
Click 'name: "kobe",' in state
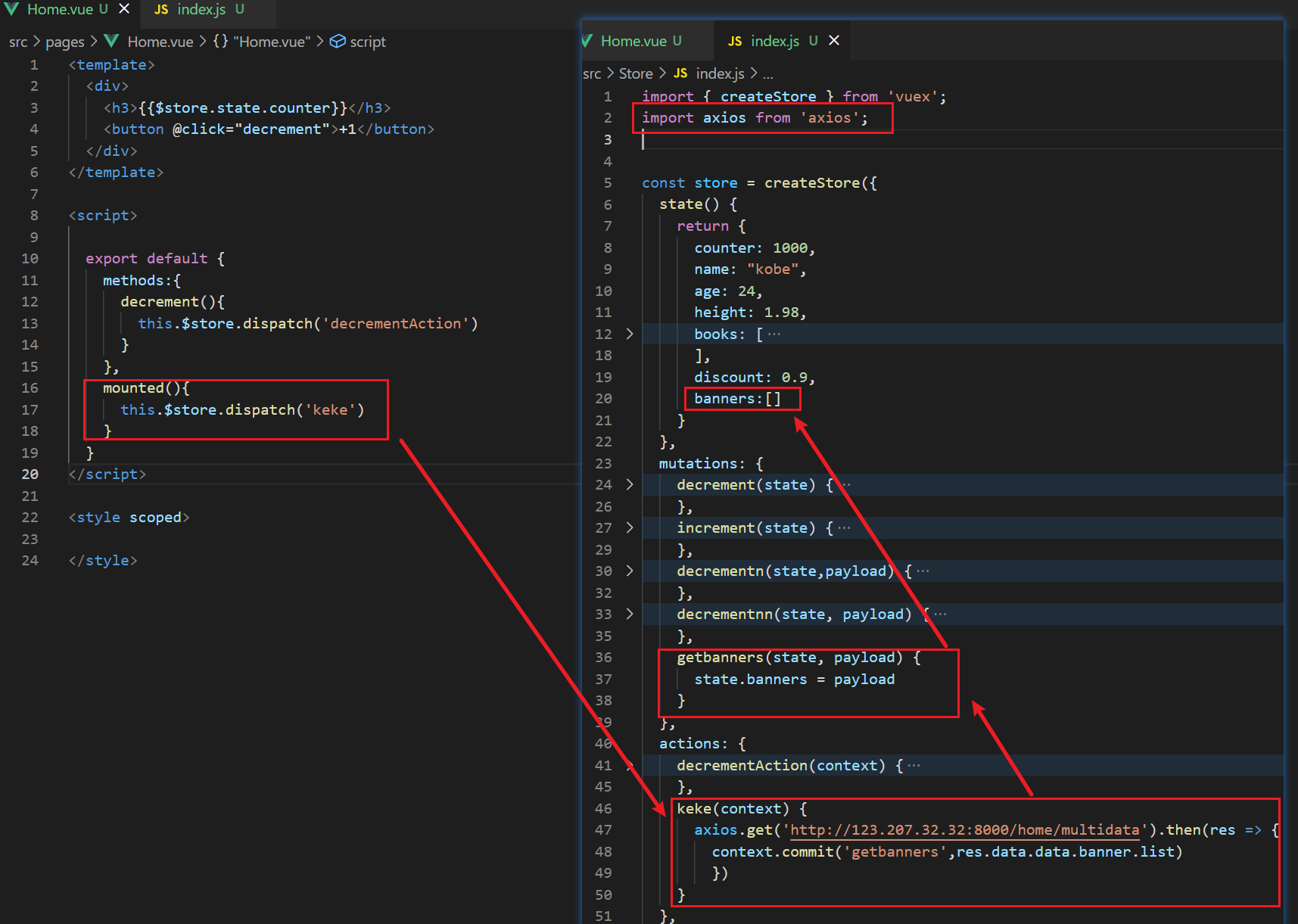click(x=750, y=269)
